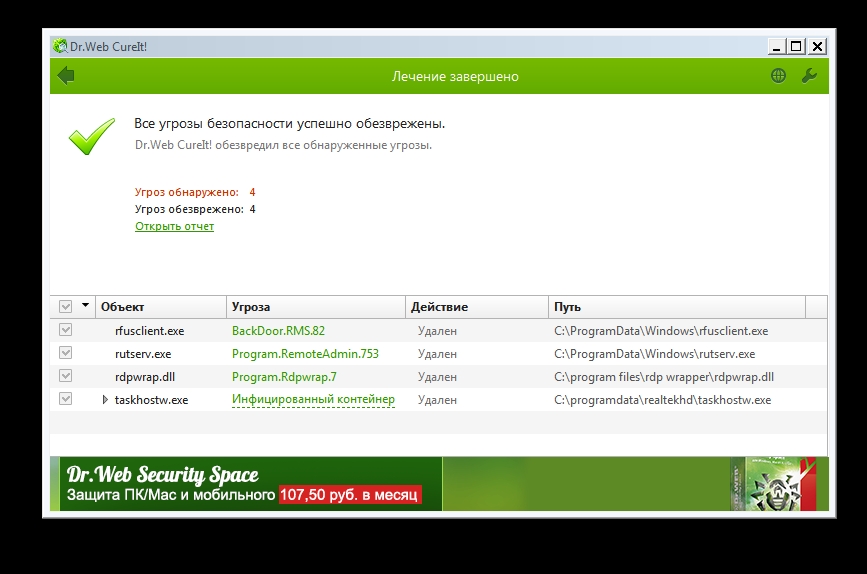Click the Dr.Web CureIt! title bar logo
Image resolution: width=867 pixels, height=574 pixels.
pyautogui.click(x=60, y=46)
